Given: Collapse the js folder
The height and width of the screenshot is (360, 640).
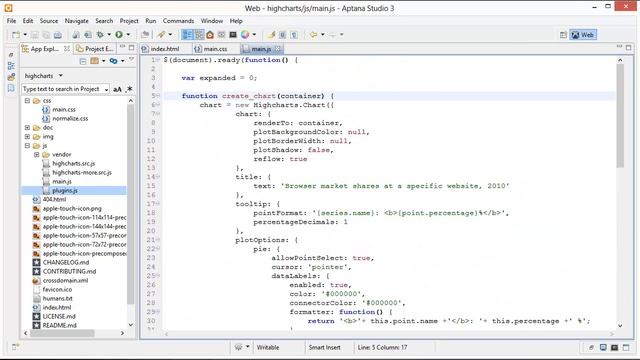Looking at the screenshot, I should point(27,145).
